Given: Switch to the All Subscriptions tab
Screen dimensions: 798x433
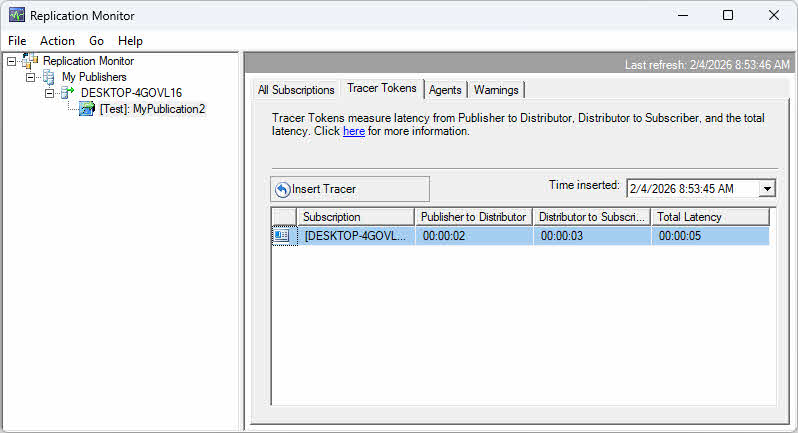Looking at the screenshot, I should click(x=296, y=90).
